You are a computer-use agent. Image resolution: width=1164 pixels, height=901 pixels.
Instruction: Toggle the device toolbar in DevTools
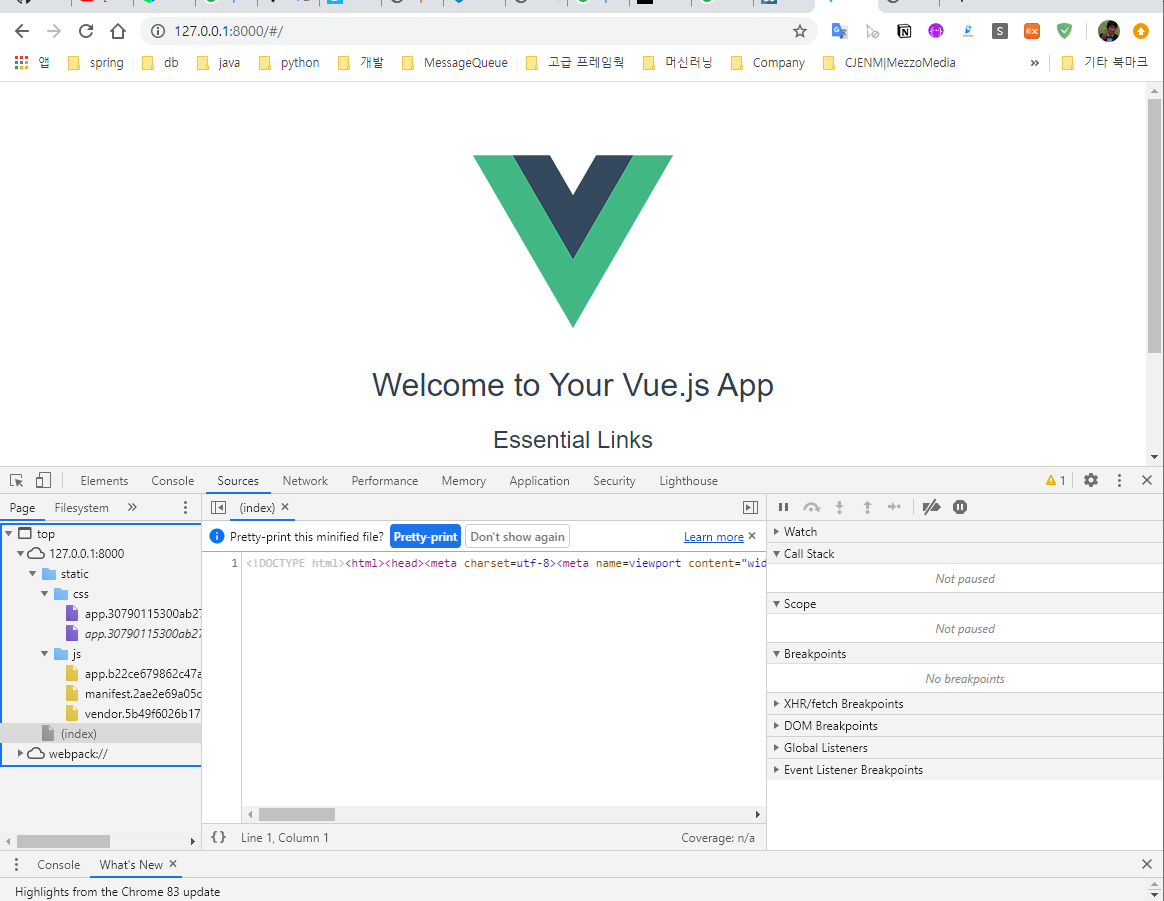tap(43, 481)
